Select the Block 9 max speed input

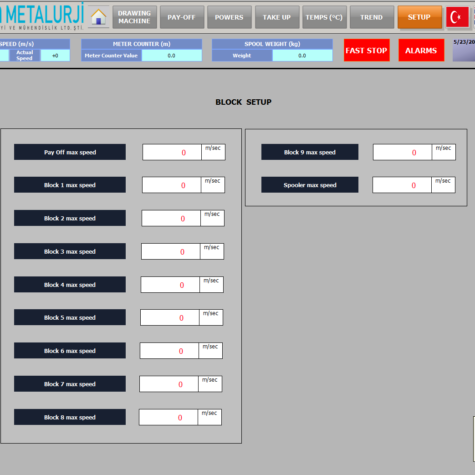coord(403,152)
